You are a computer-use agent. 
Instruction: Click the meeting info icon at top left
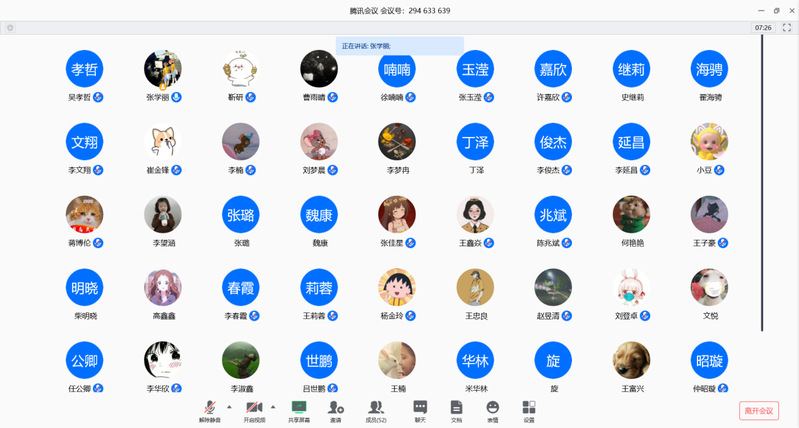point(10,28)
